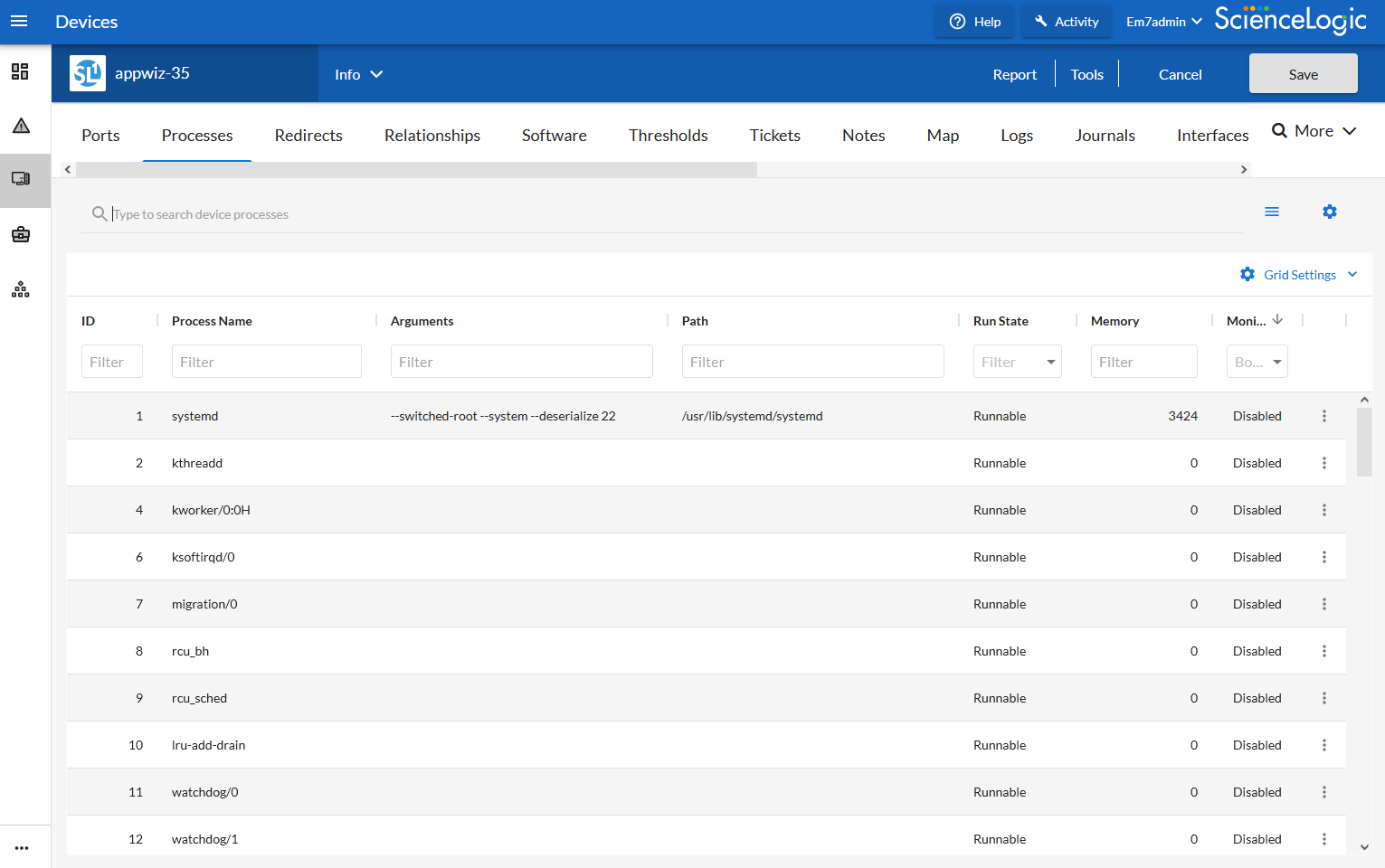Image resolution: width=1385 pixels, height=868 pixels.
Task: Open the briefcase icon in sidebar
Action: [21, 235]
